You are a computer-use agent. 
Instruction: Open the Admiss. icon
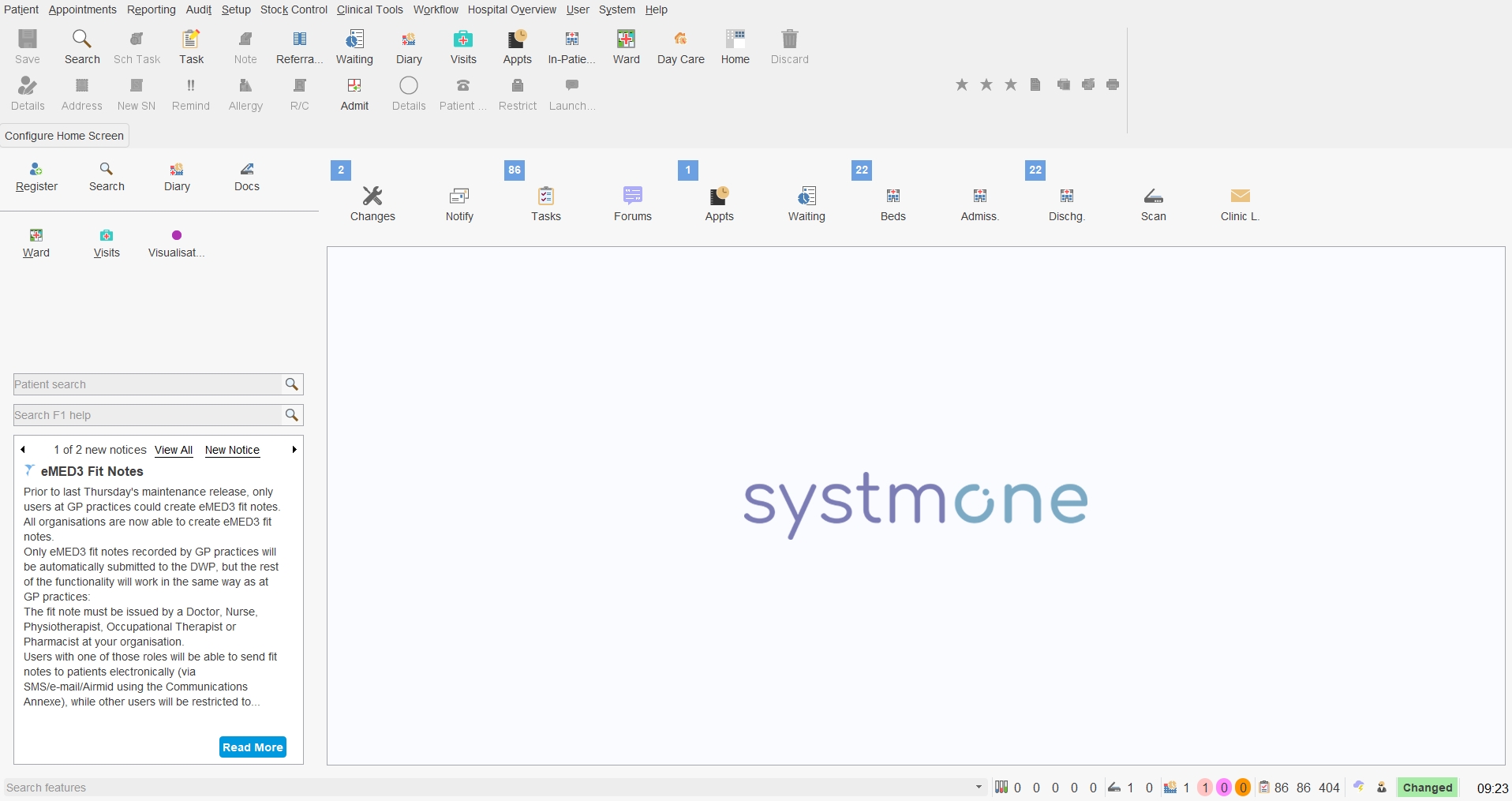[980, 204]
